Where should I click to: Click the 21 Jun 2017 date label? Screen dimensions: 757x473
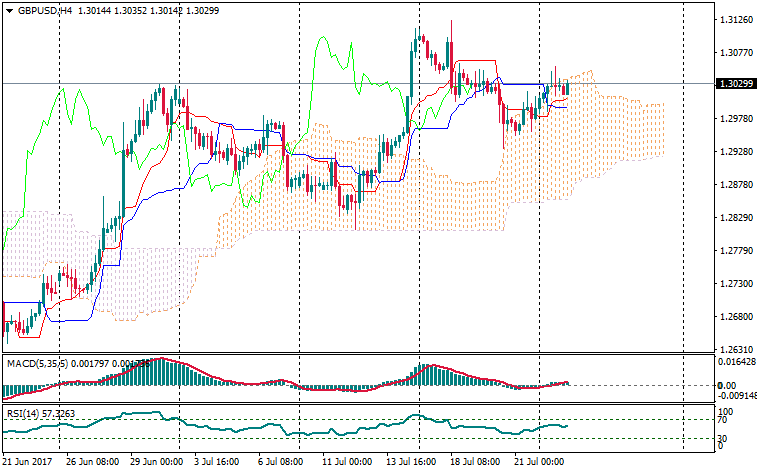tap(29, 463)
